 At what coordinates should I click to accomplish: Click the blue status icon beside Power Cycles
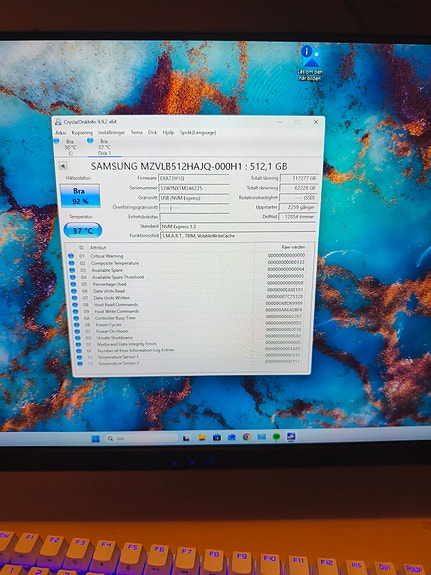[x=77, y=325]
